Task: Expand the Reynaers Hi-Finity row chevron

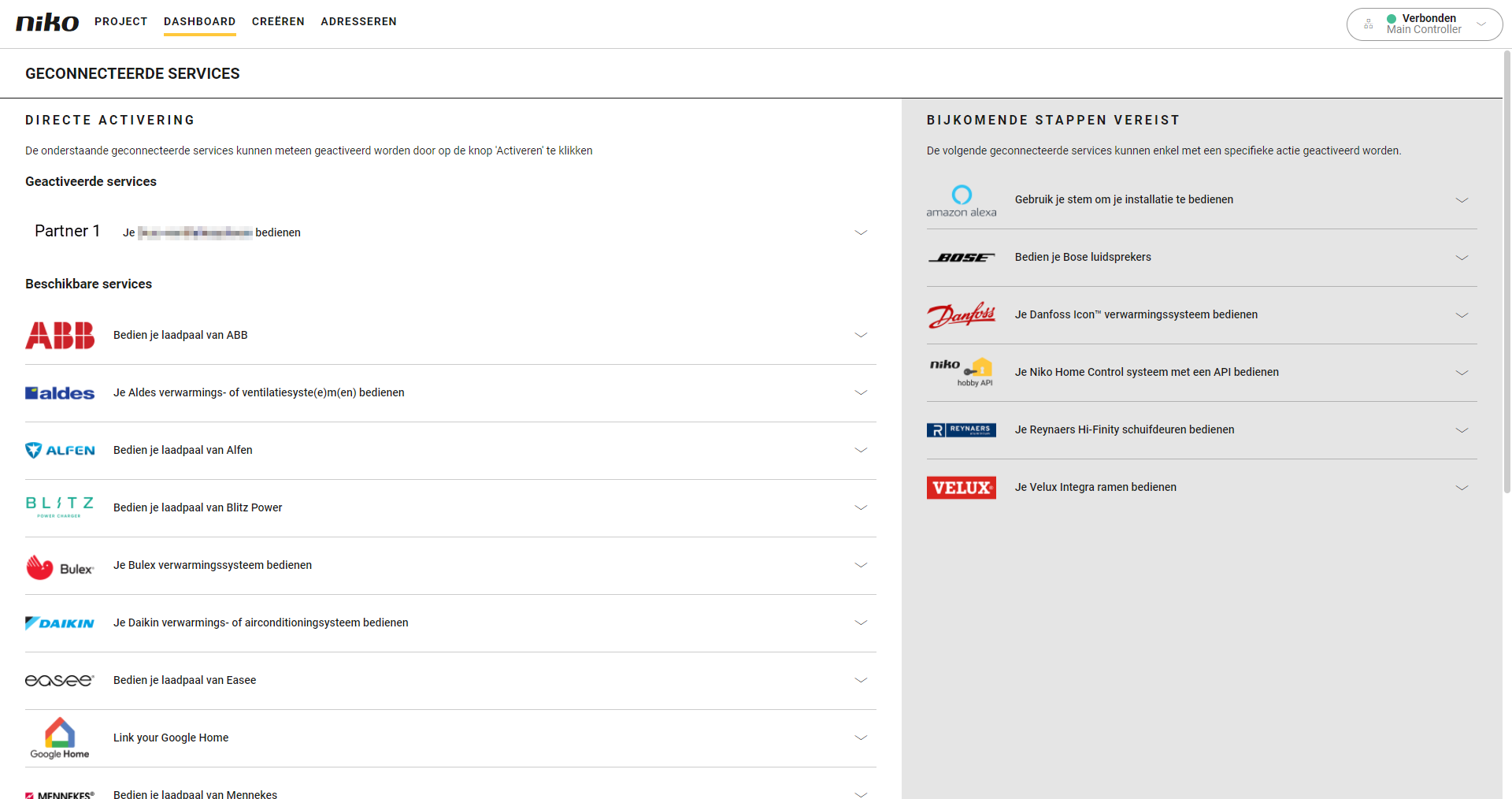Action: coord(1462,430)
